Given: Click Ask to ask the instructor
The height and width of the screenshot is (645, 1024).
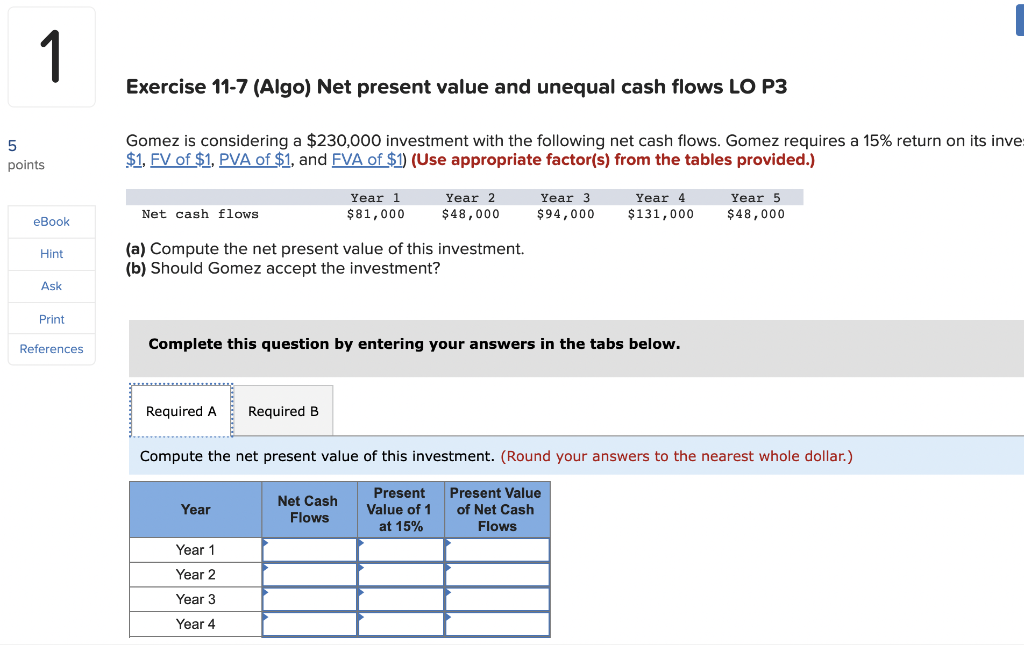Looking at the screenshot, I should tap(51, 286).
